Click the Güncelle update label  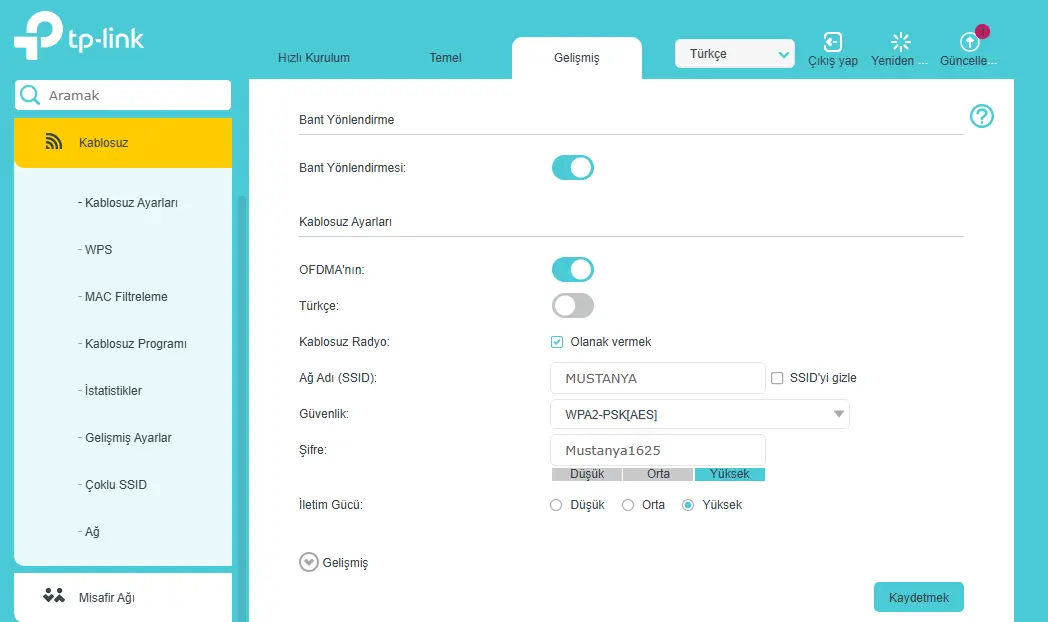(x=968, y=61)
